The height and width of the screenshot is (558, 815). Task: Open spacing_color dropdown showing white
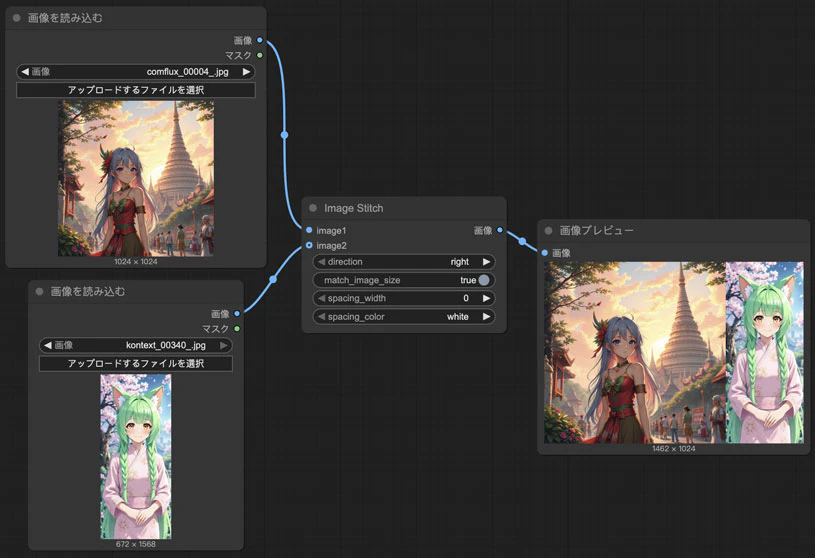click(x=404, y=316)
